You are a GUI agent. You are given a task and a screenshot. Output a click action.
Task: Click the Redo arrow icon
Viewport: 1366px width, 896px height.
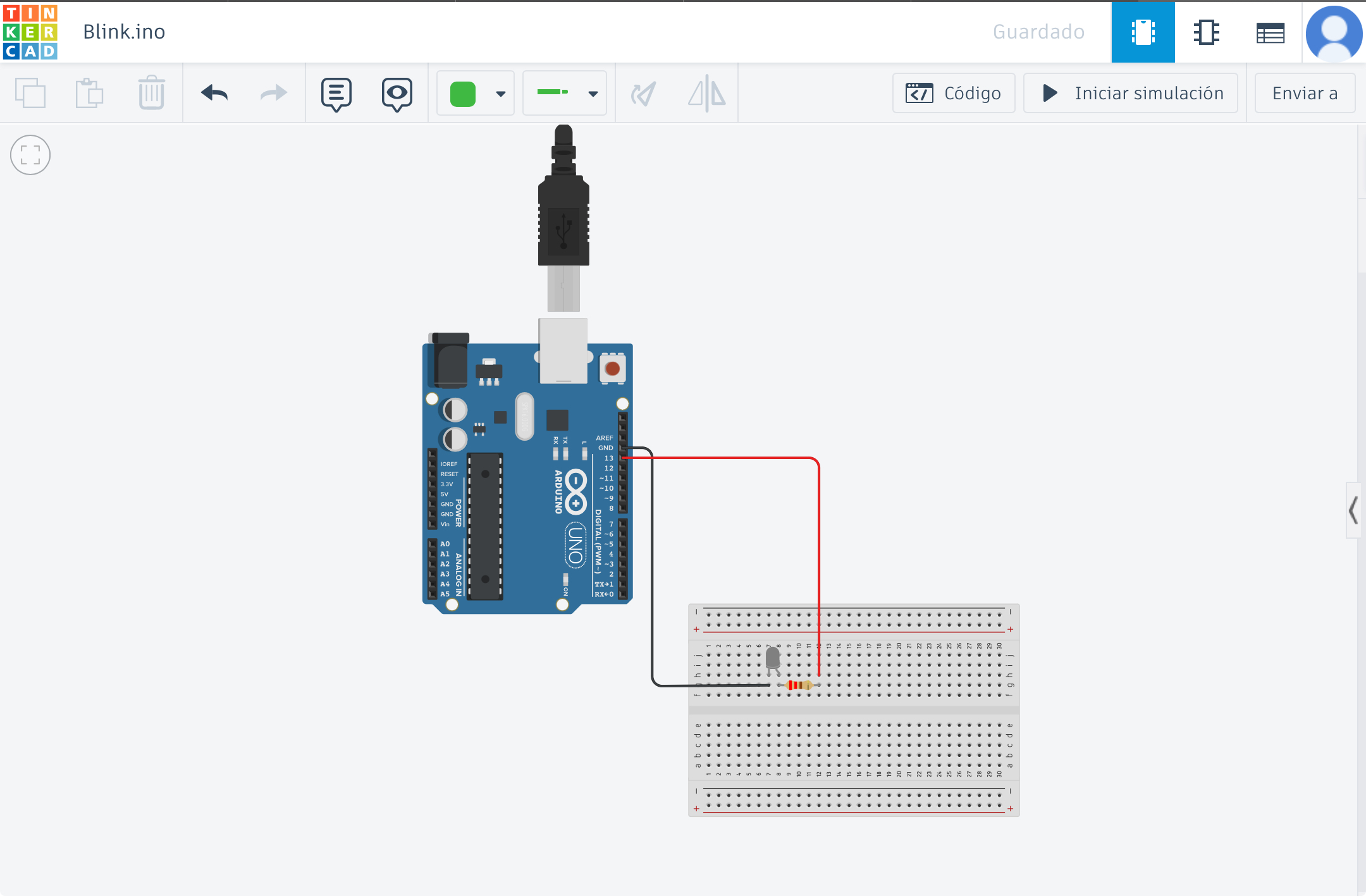tap(273, 93)
